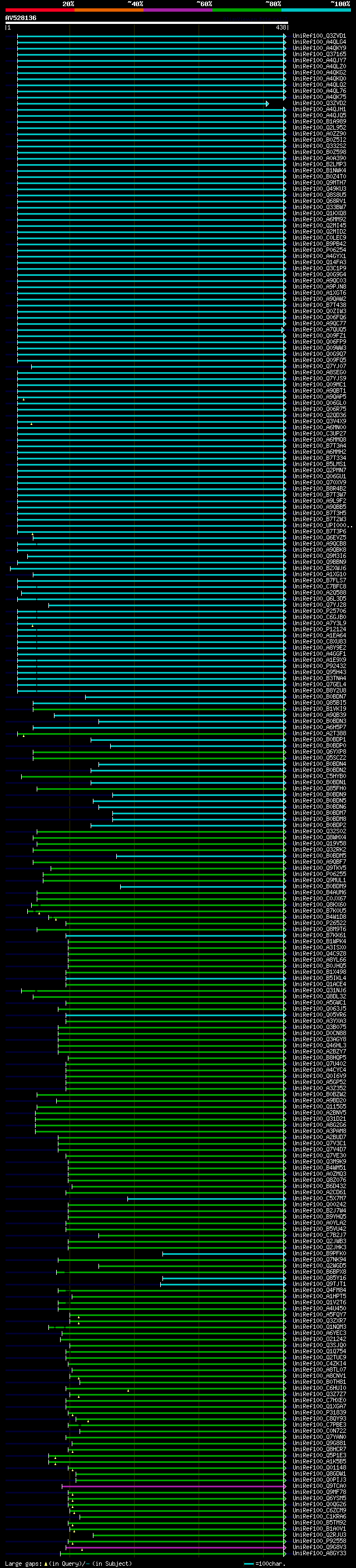356x1568 pixels.
Task: Click the cyan ~100% identity legend segment
Action: pyautogui.click(x=316, y=10)
